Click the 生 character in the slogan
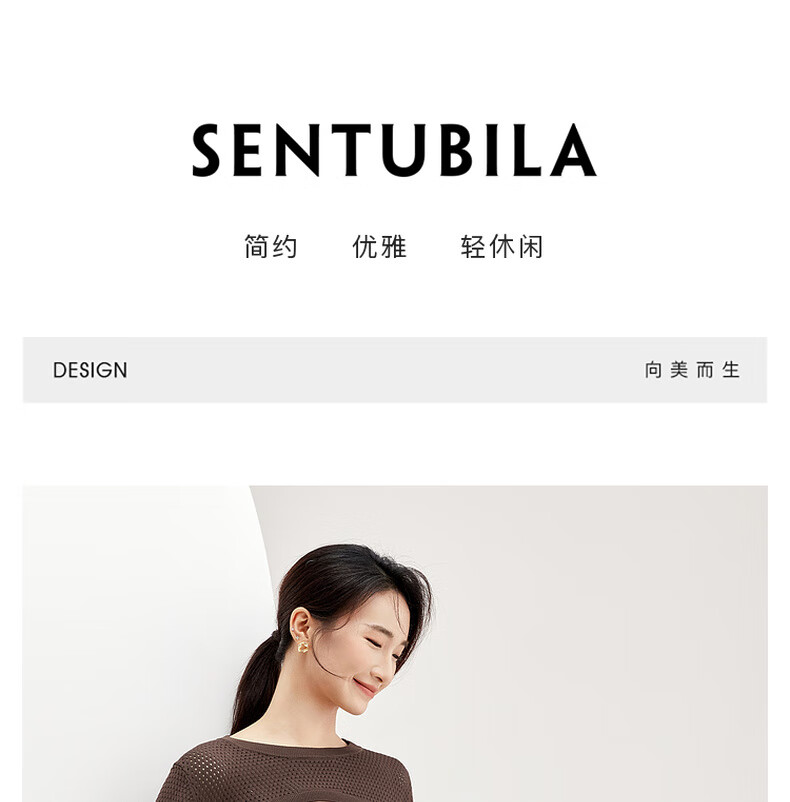This screenshot has width=790, height=802. coord(731,370)
